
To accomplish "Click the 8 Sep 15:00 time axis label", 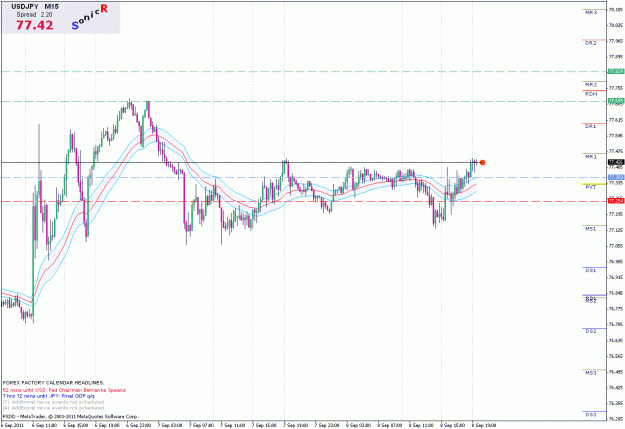I will click(452, 426).
